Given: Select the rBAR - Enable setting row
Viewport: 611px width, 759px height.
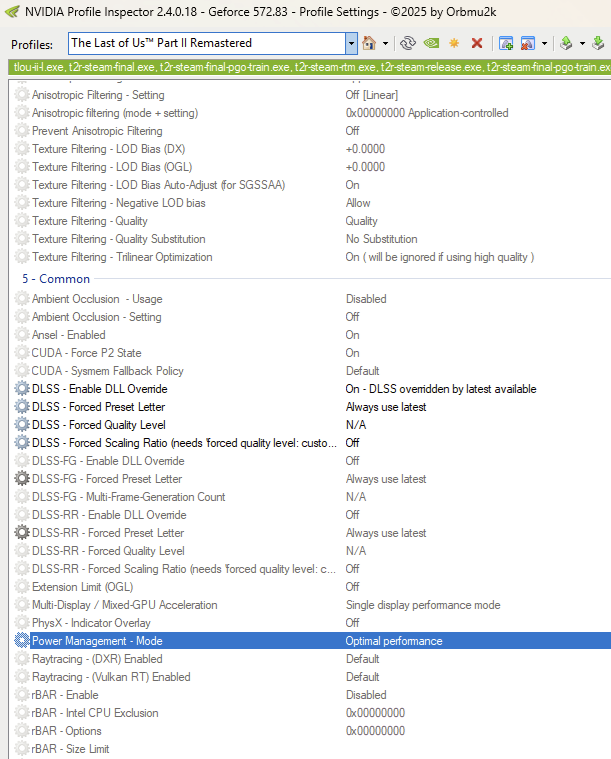Looking at the screenshot, I should [x=65, y=695].
